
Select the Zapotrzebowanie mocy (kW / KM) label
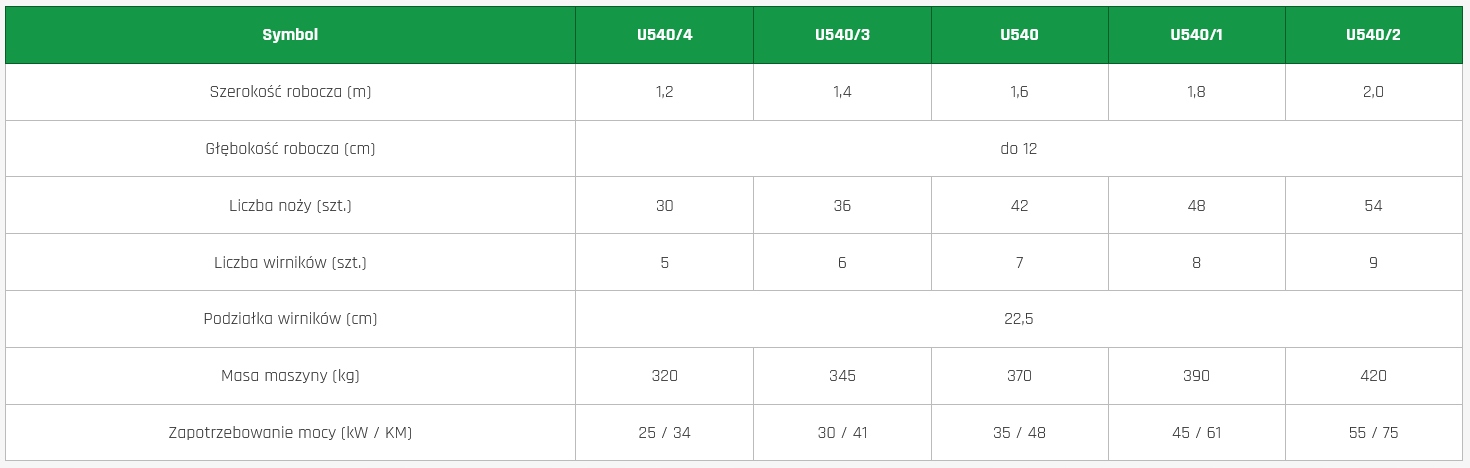pyautogui.click(x=290, y=433)
